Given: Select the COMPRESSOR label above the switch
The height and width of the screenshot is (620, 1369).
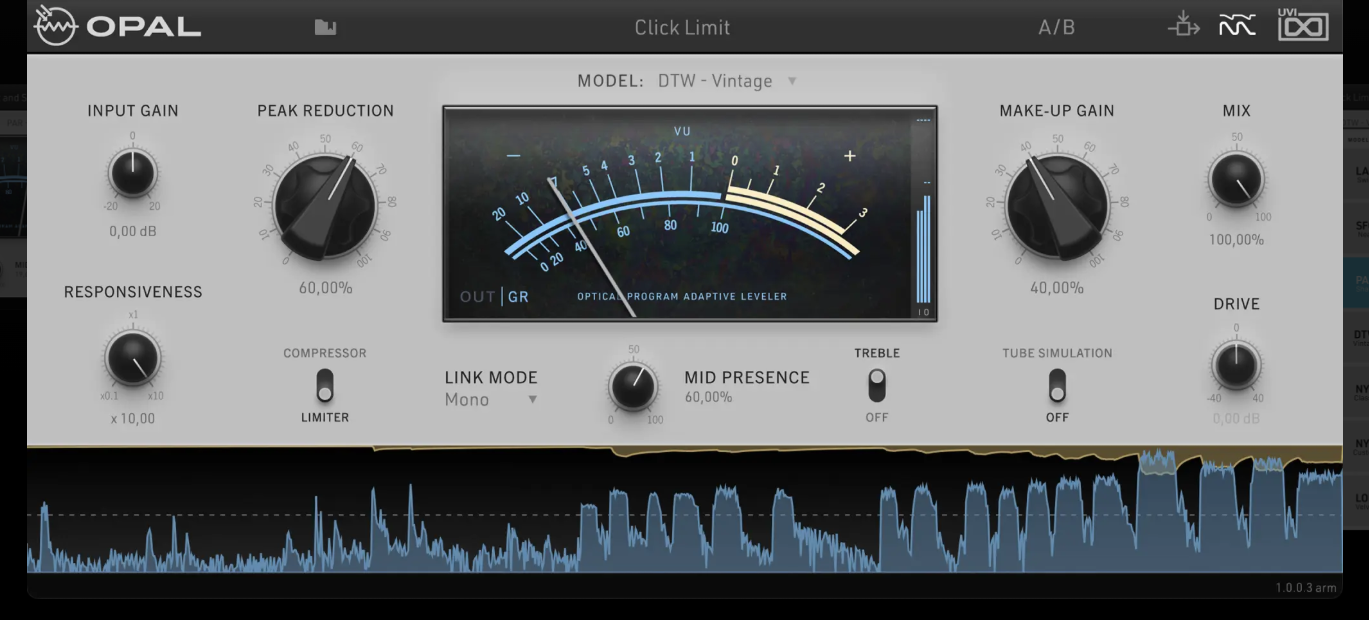Looking at the screenshot, I should 325,353.
